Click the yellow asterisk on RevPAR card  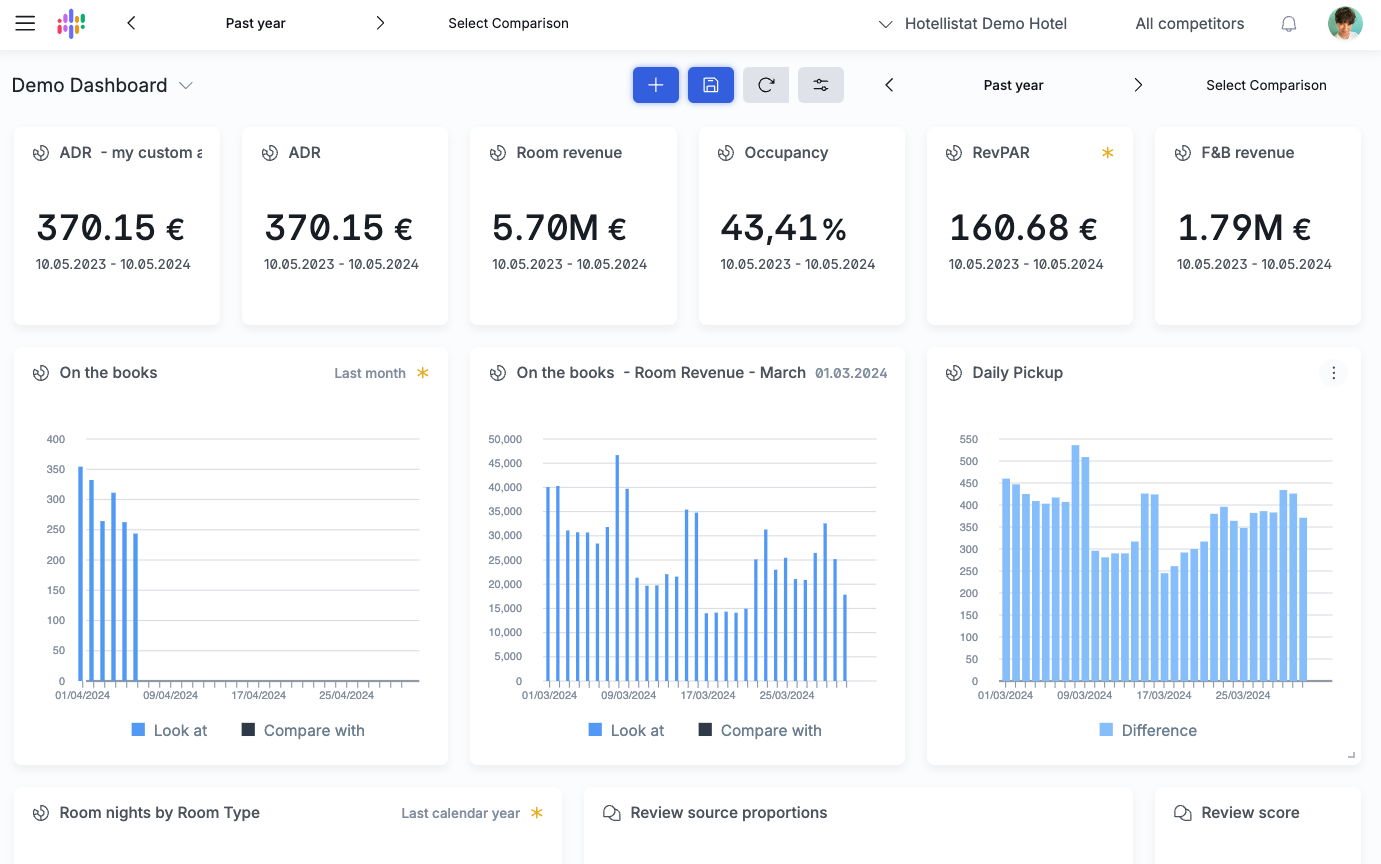point(1107,153)
